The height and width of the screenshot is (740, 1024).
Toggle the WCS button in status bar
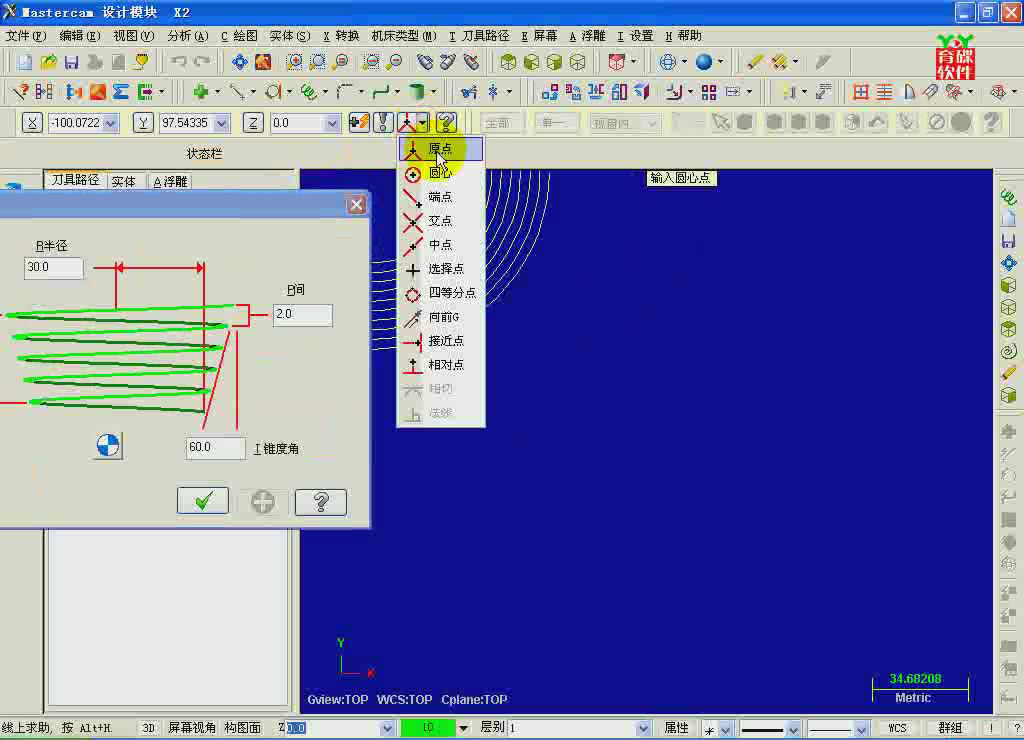897,728
